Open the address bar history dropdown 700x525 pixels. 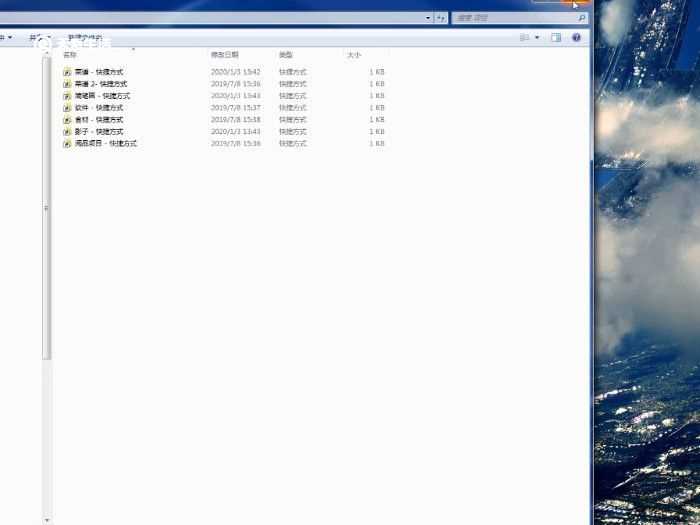click(428, 18)
